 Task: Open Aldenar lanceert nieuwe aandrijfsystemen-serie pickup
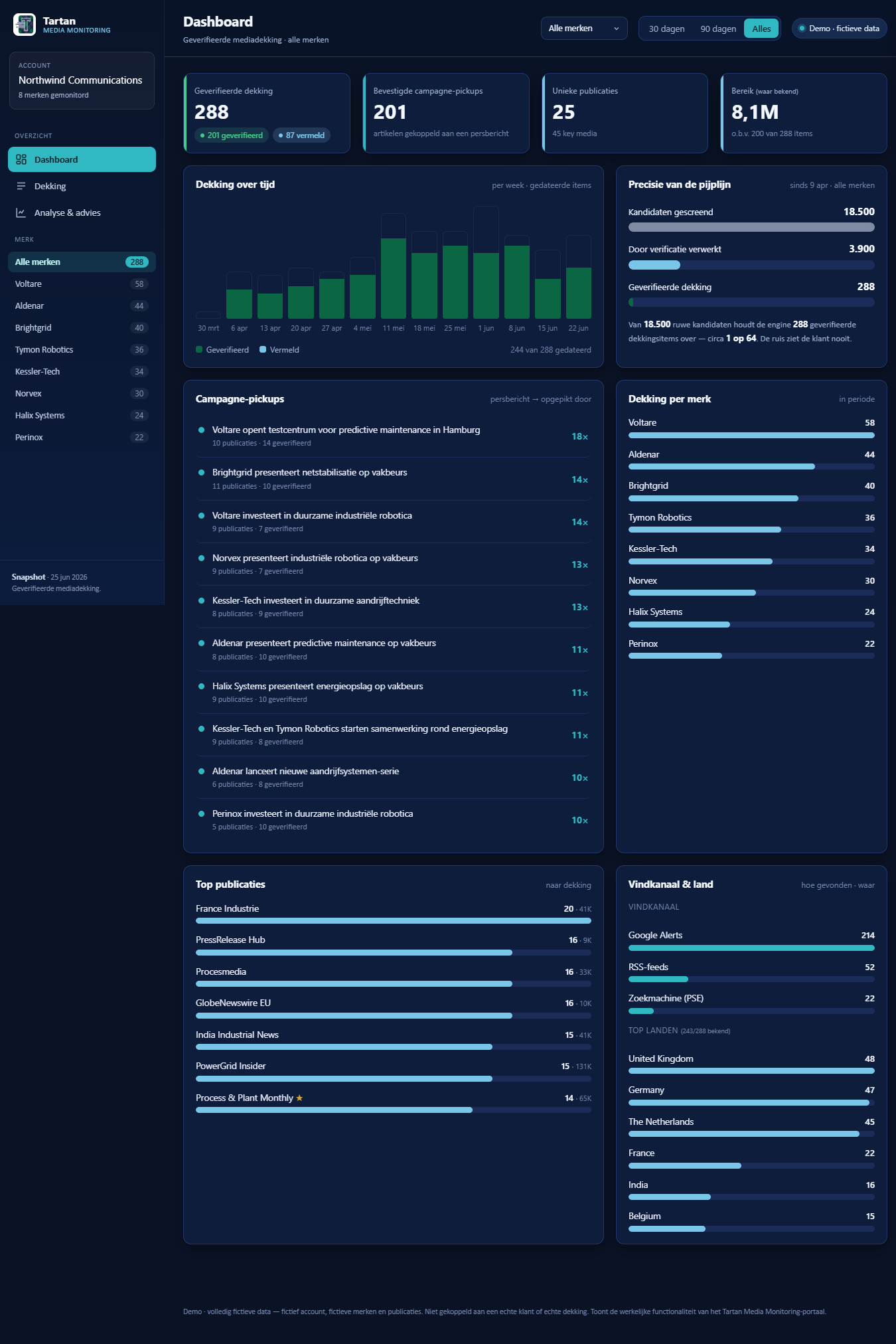[394, 778]
